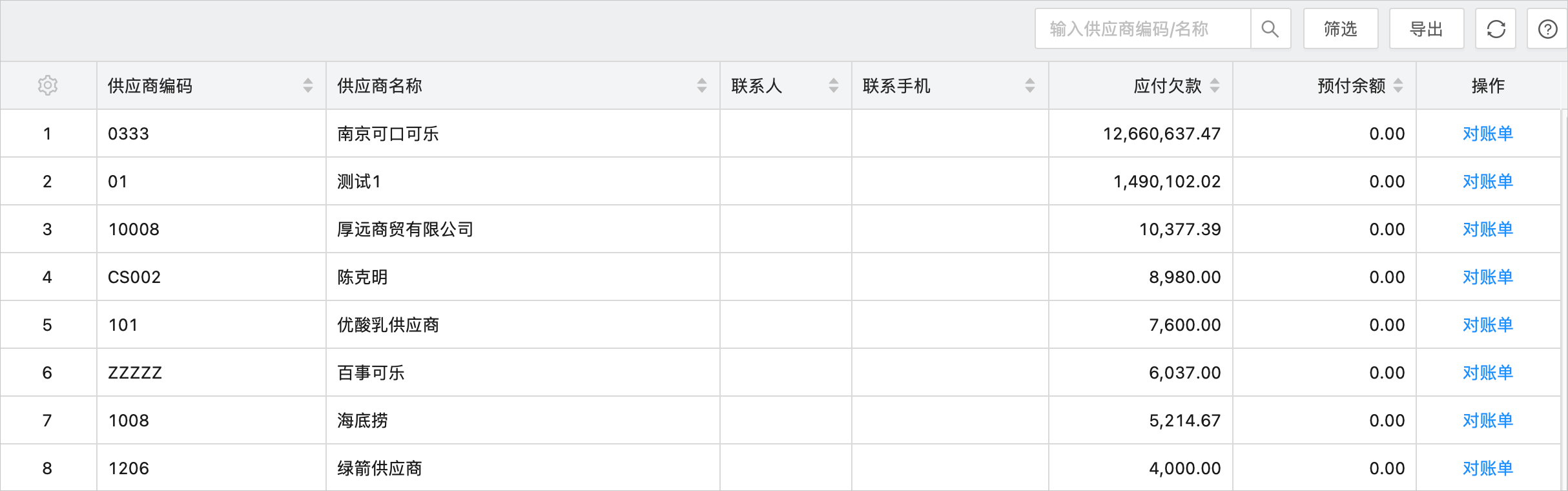The image size is (1568, 491).
Task: Sort by 应付欠款 column arrows
Action: (x=1215, y=85)
